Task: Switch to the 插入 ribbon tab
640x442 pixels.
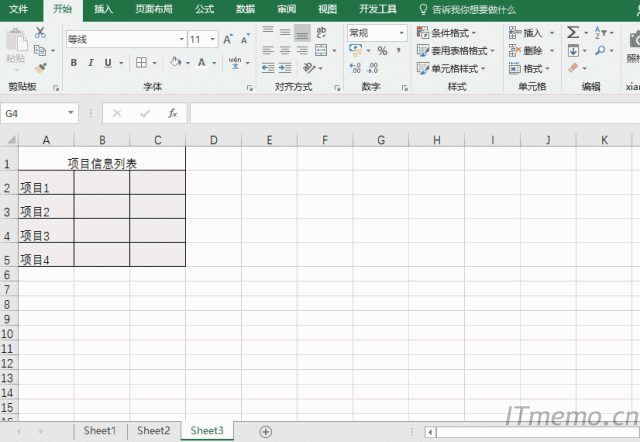Action: point(103,9)
